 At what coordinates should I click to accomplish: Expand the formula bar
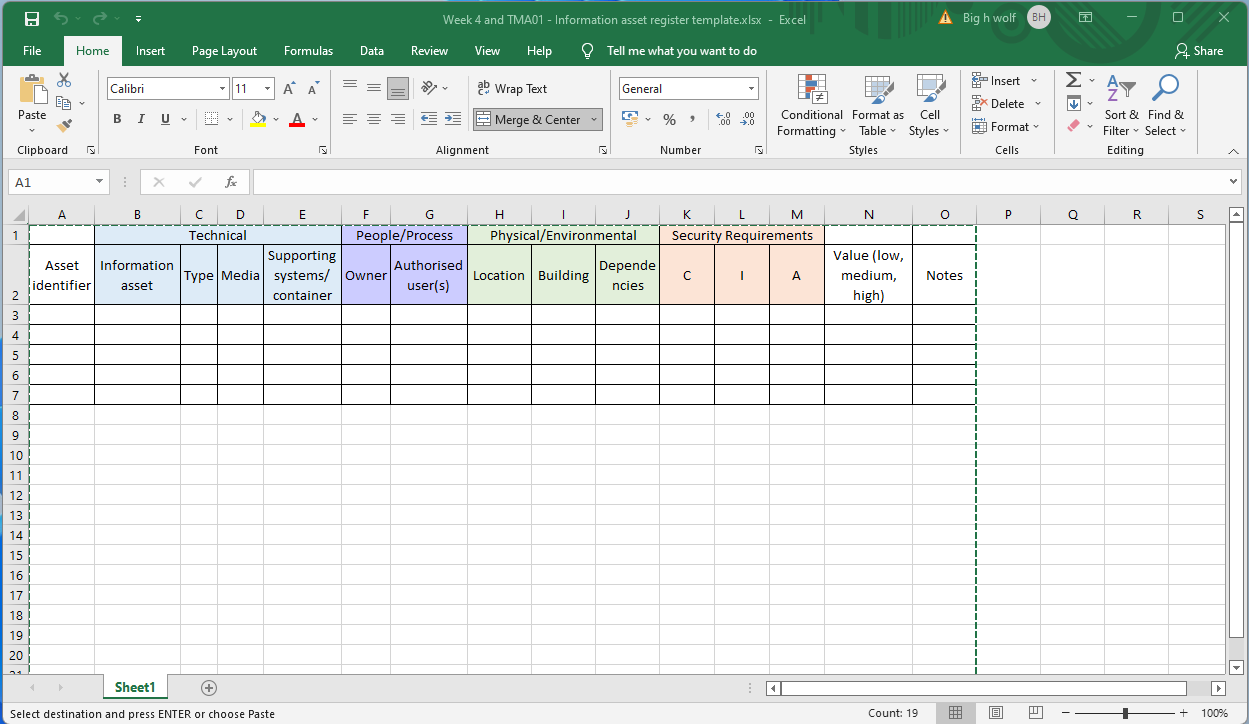click(1233, 182)
